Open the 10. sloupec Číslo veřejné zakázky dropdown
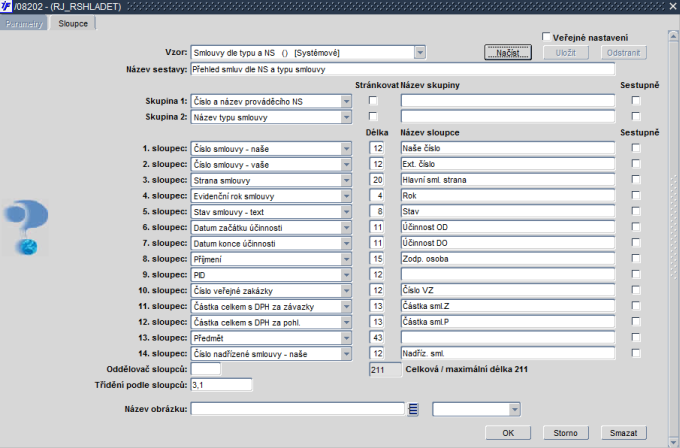680x448 pixels. pyautogui.click(x=346, y=291)
